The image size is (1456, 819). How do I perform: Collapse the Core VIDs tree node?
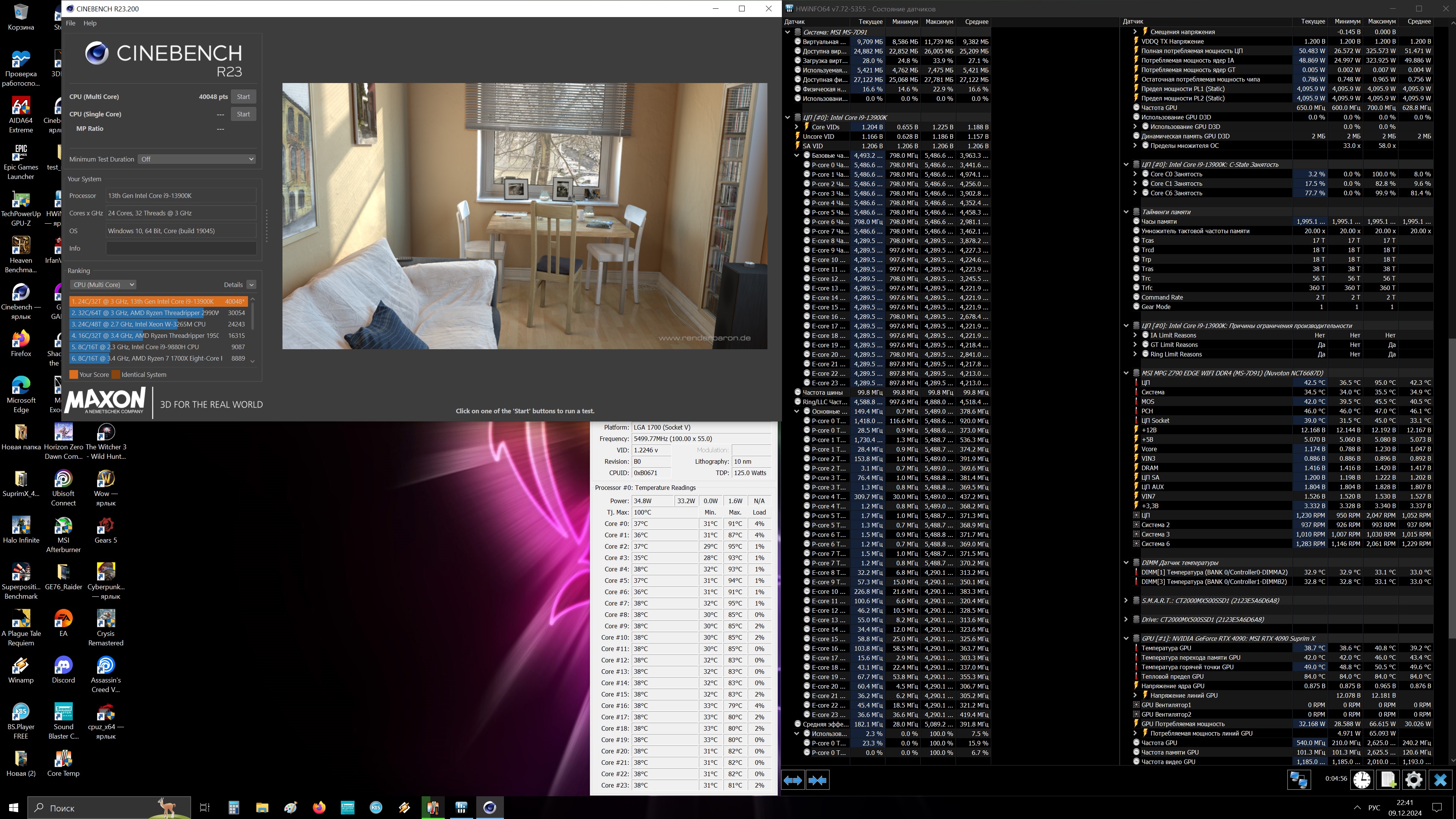797,127
